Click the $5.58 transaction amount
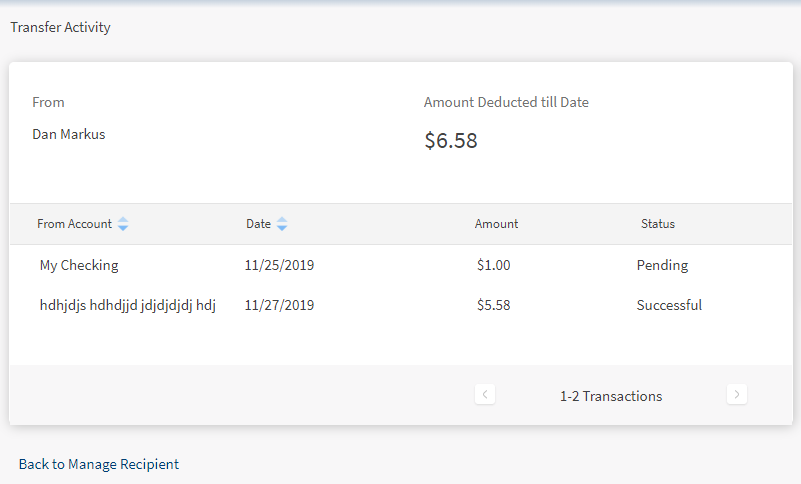The width and height of the screenshot is (801, 484). (x=494, y=305)
